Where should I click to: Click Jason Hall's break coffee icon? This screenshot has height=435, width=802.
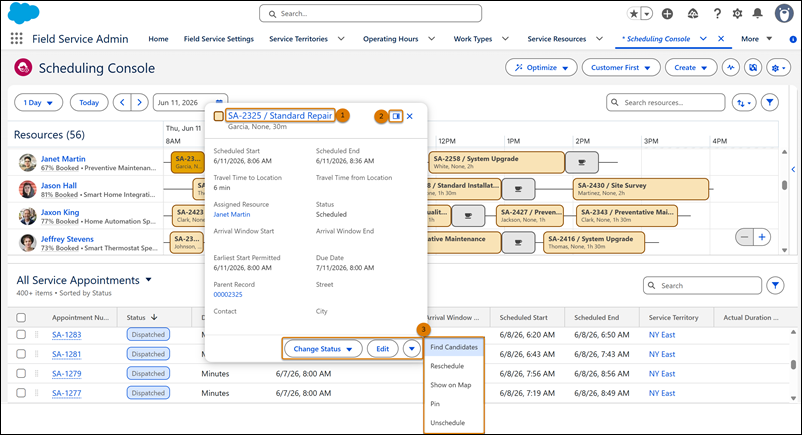click(x=518, y=189)
